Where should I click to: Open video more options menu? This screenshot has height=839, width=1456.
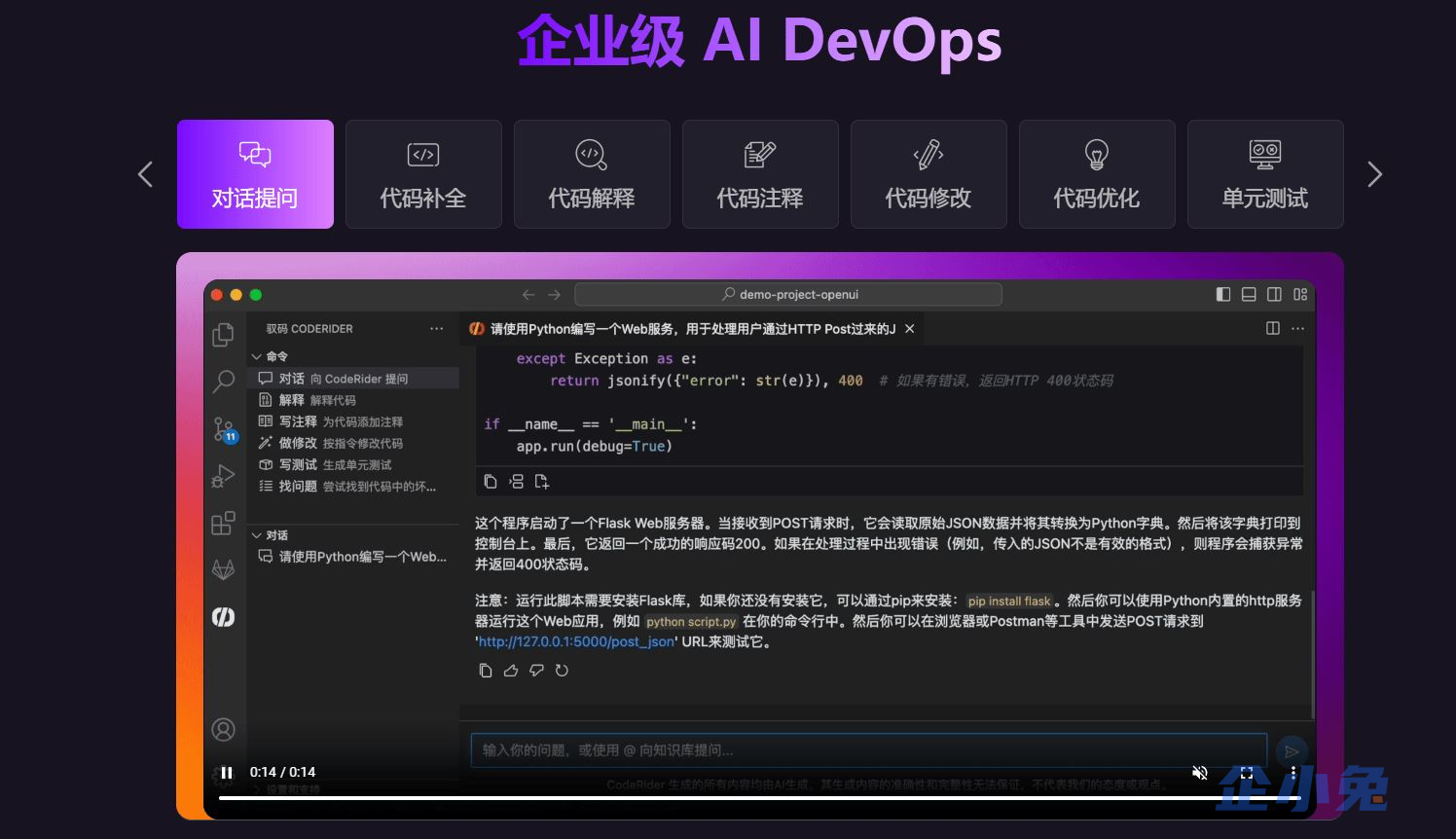tap(1293, 773)
